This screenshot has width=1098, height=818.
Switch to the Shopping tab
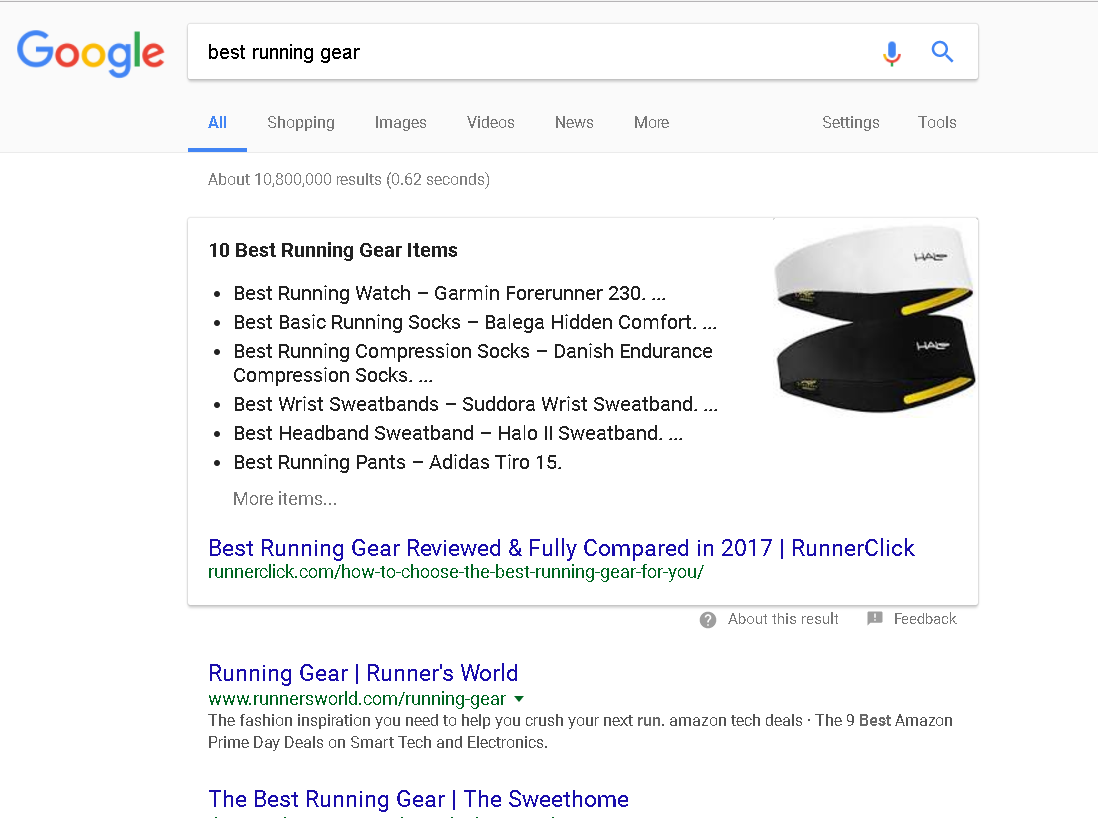[x=300, y=123]
